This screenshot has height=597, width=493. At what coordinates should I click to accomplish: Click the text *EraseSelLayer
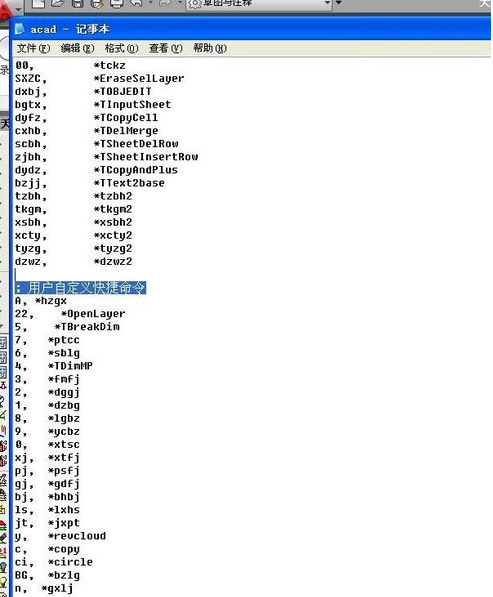(x=139, y=78)
